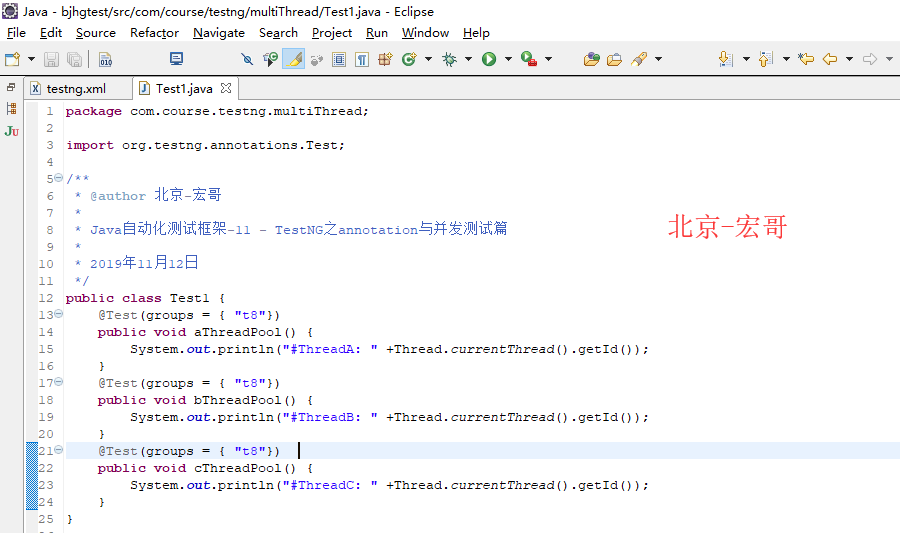Click the Previous Annotation up-arrow icon
Screen dimensions: 900x533
click(766, 59)
